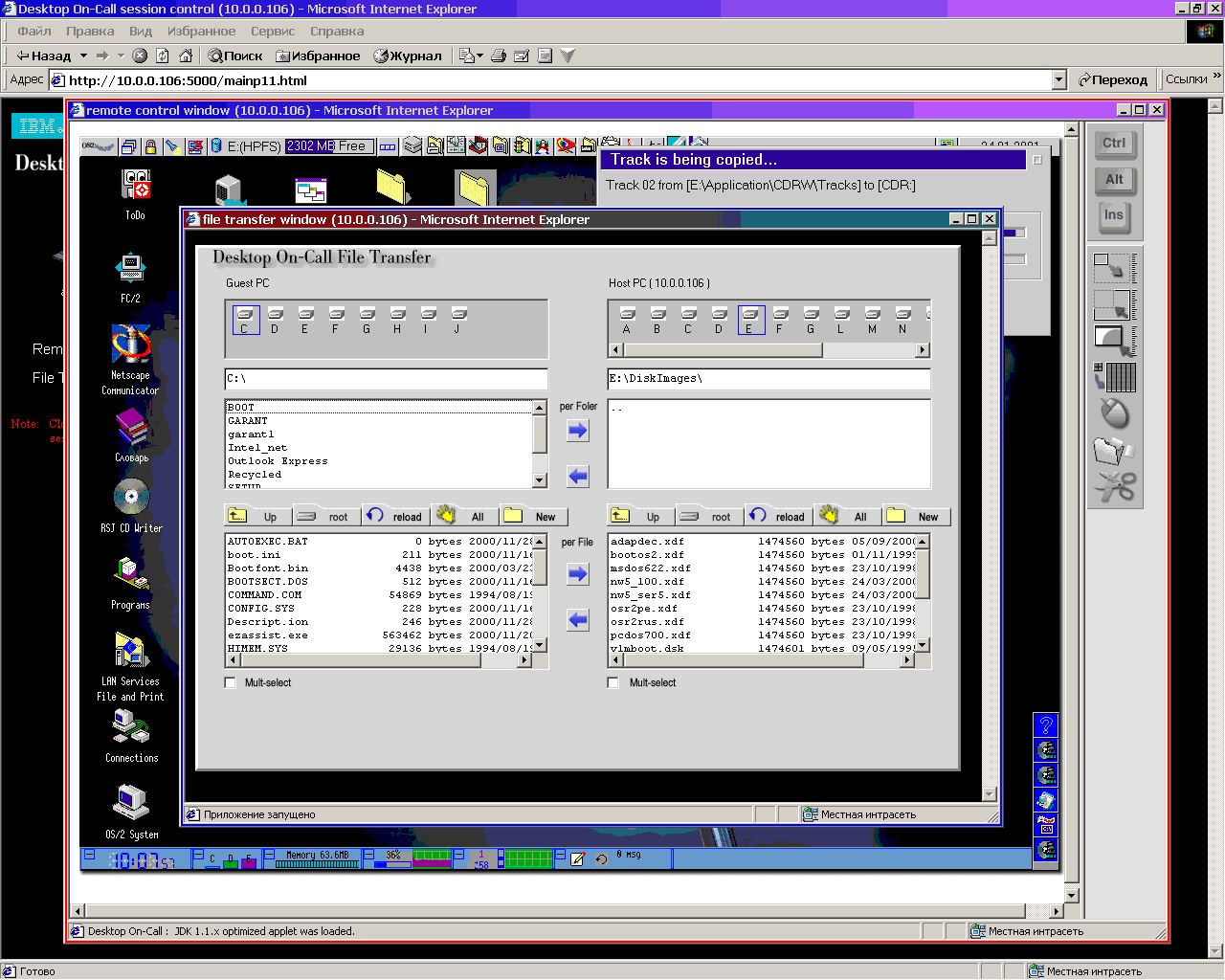Click the Guest PC All button

click(x=464, y=517)
